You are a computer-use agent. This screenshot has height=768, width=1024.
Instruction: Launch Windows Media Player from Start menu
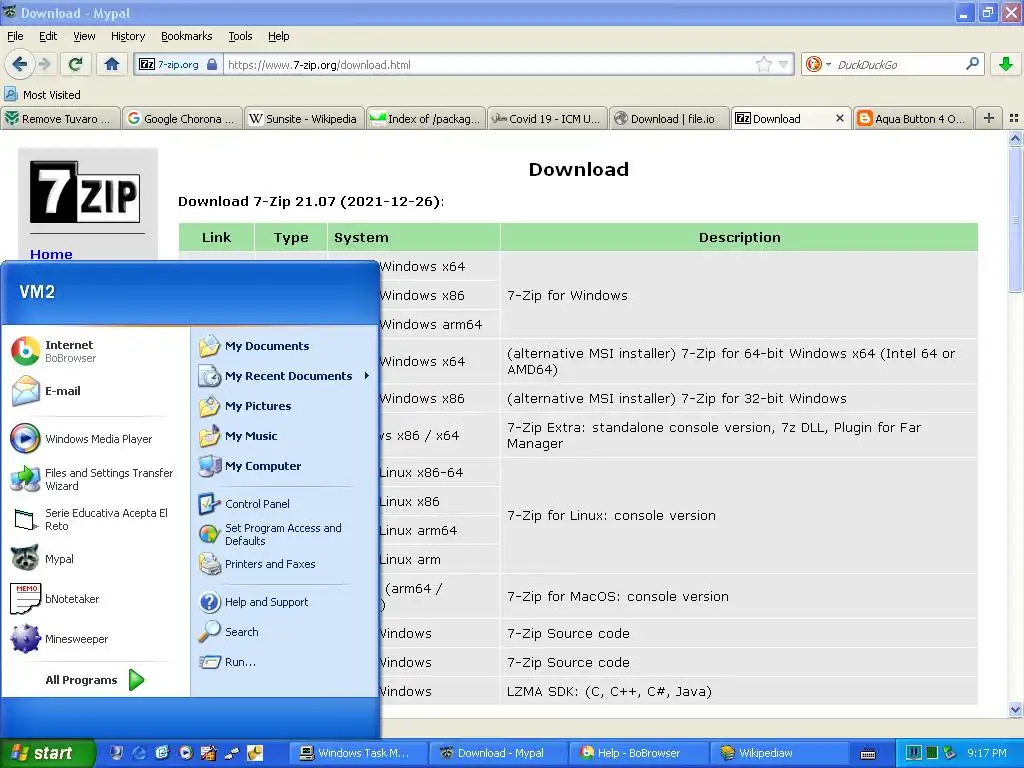tap(95, 439)
